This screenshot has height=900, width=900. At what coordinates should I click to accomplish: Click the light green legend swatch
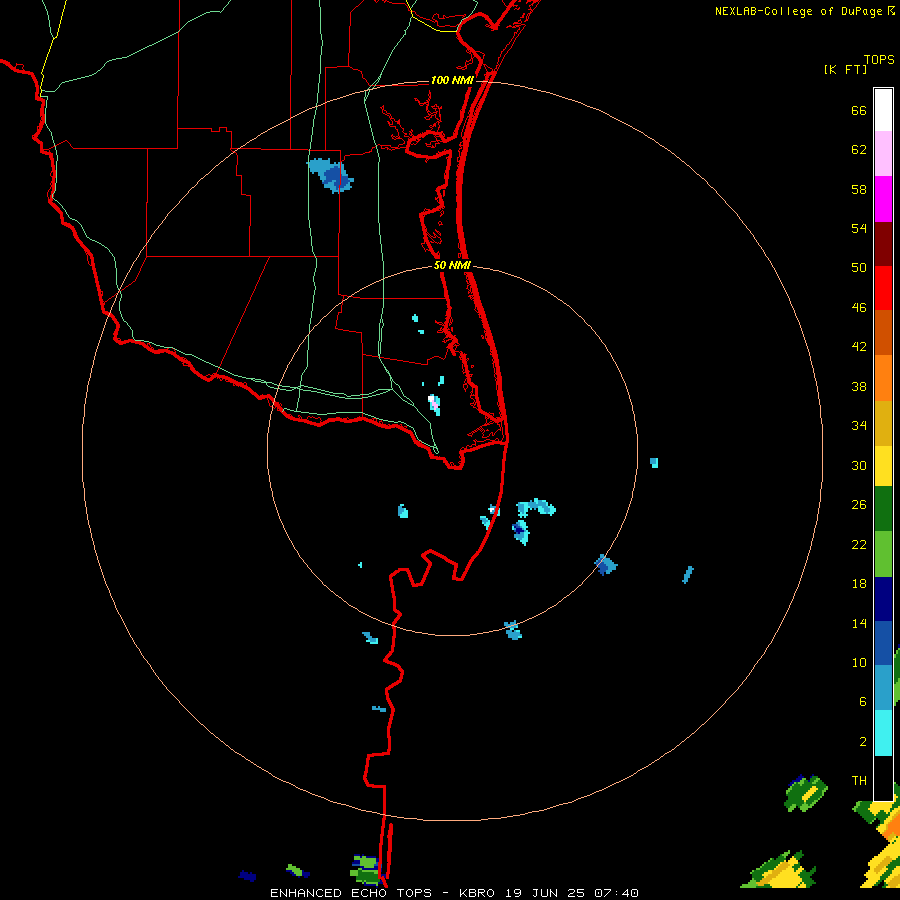pos(883,554)
